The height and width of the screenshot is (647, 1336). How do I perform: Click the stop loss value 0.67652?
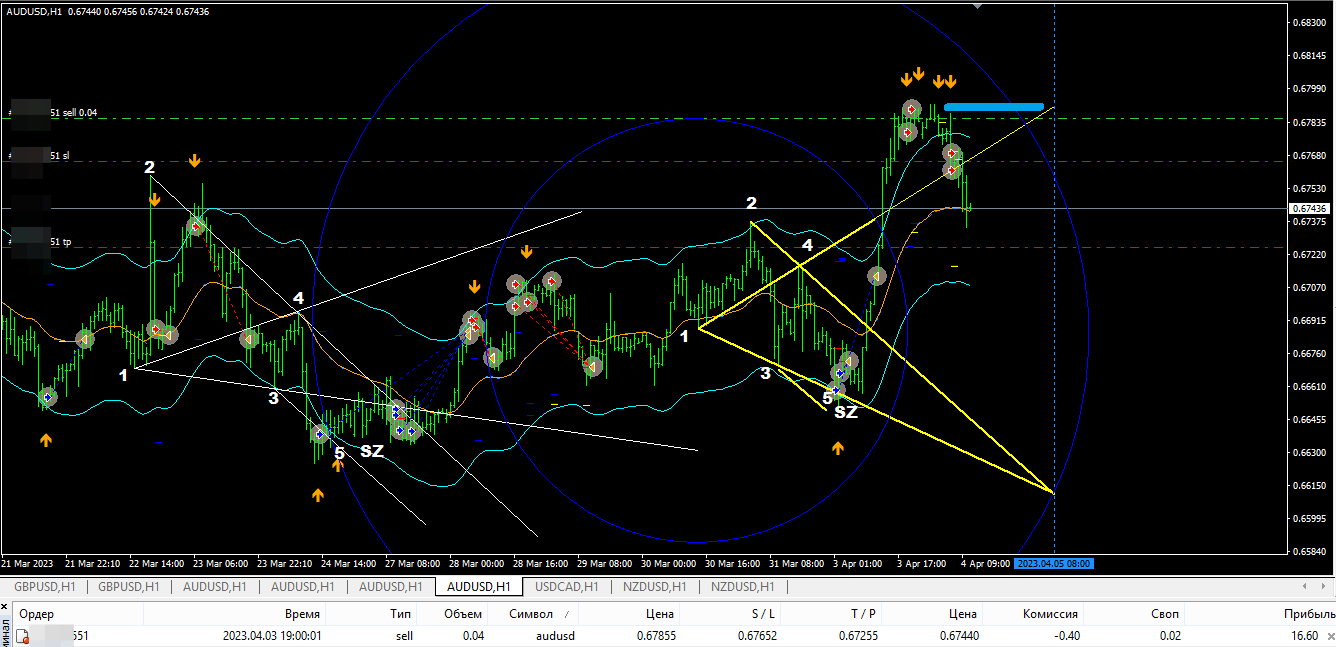tap(757, 636)
